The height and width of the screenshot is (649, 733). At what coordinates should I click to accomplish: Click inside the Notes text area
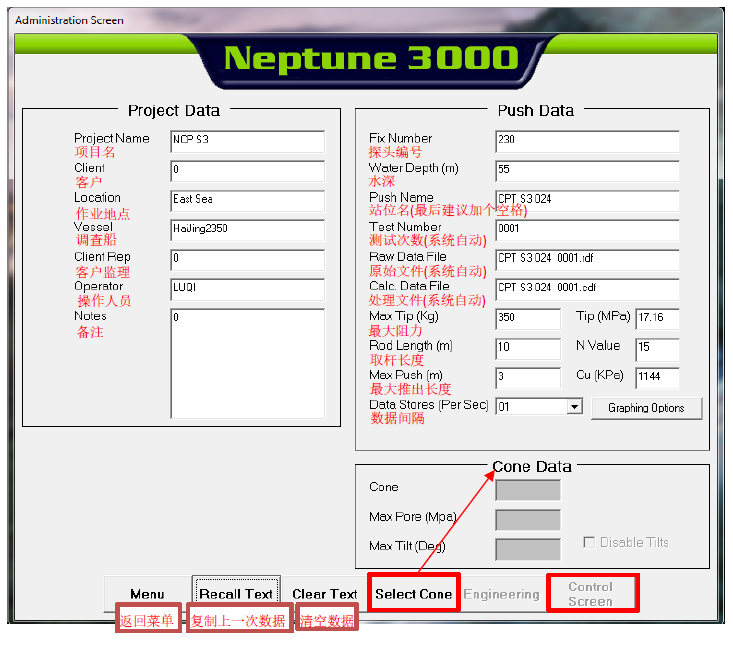pyautogui.click(x=247, y=363)
